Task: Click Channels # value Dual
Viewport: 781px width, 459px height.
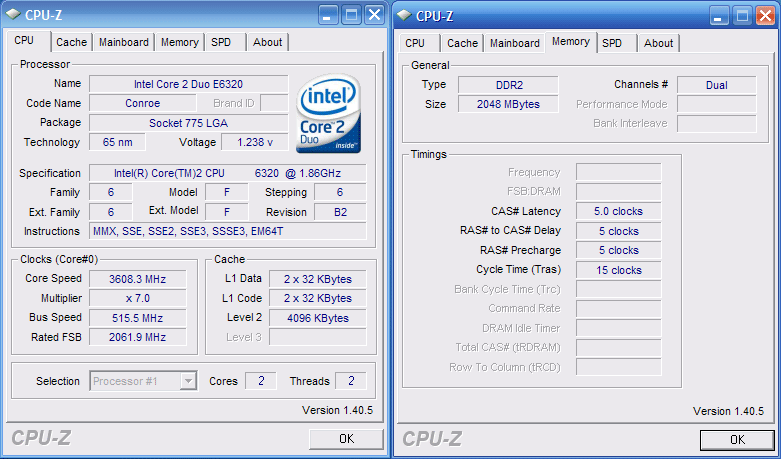Action: pyautogui.click(x=717, y=85)
